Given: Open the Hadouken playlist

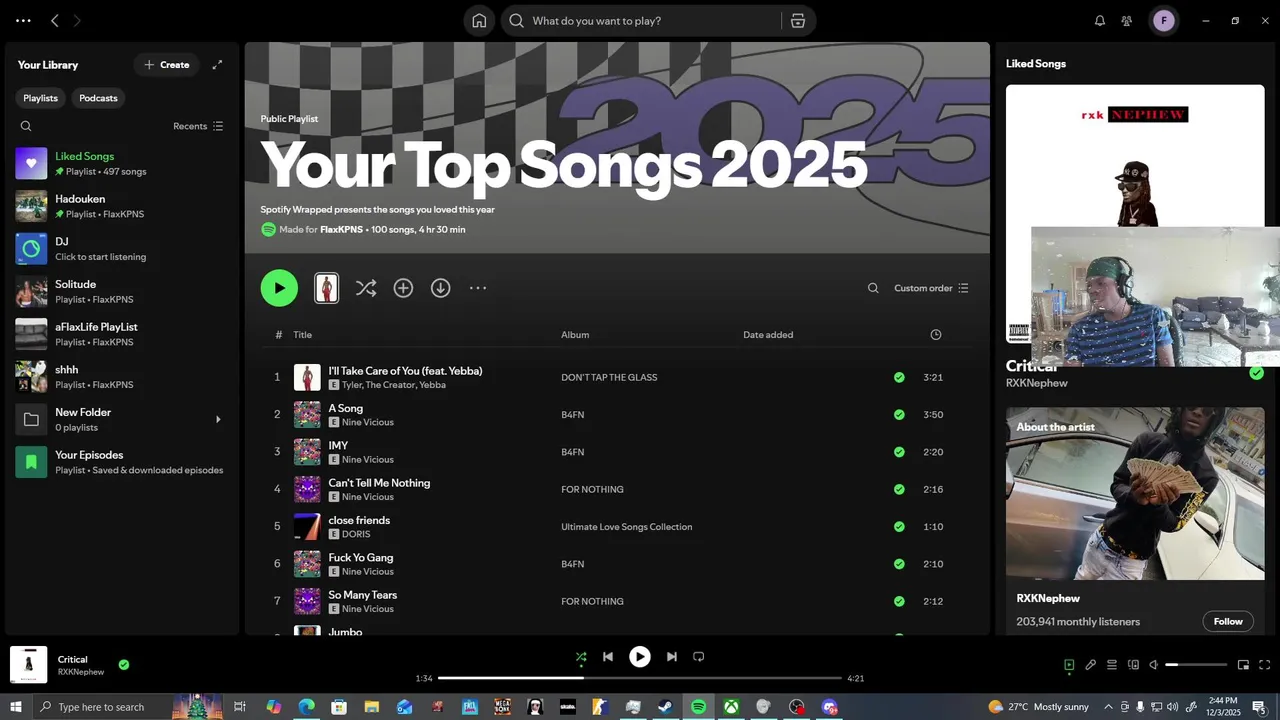Looking at the screenshot, I should coord(122,206).
